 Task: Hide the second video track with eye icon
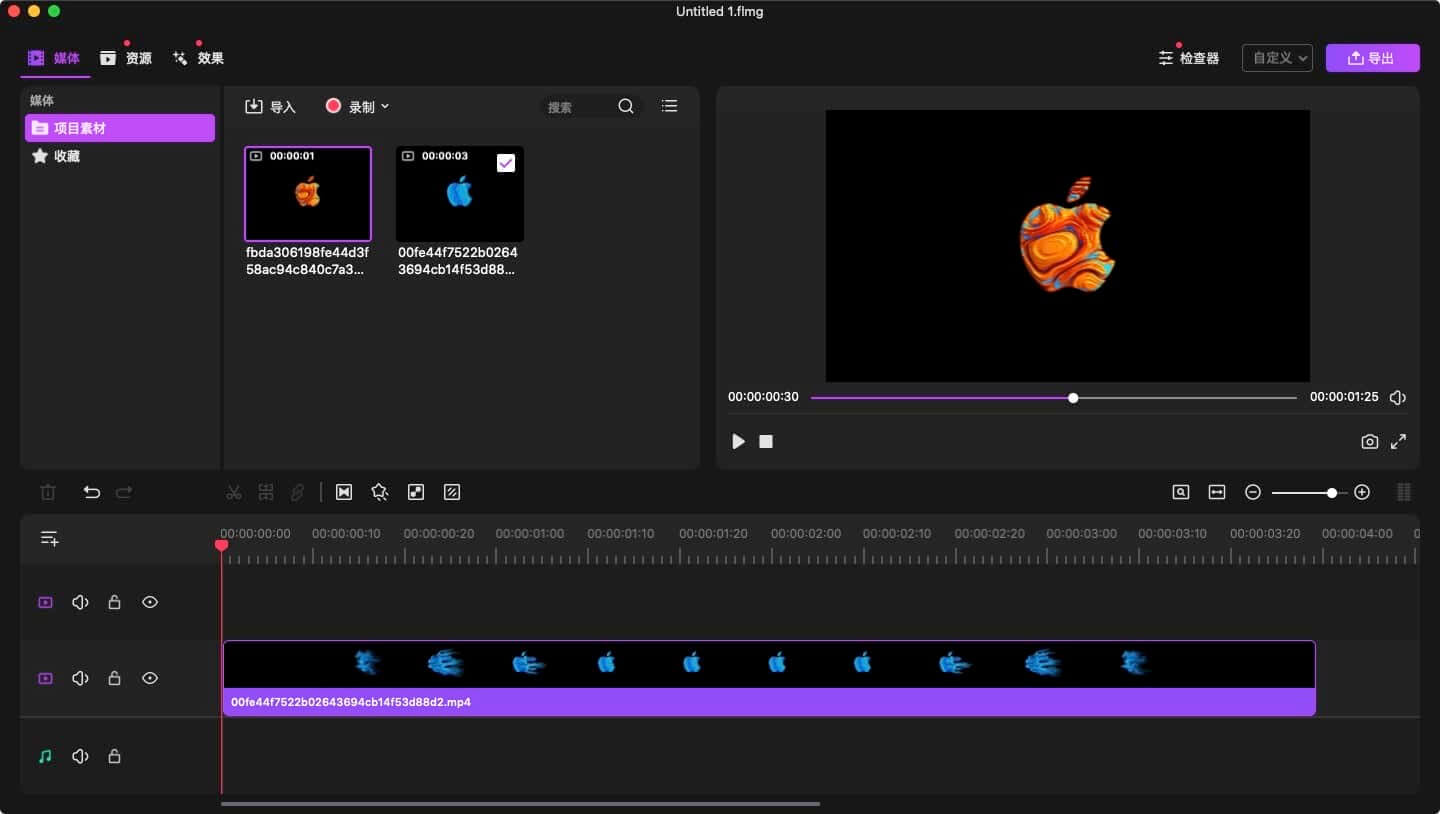150,678
